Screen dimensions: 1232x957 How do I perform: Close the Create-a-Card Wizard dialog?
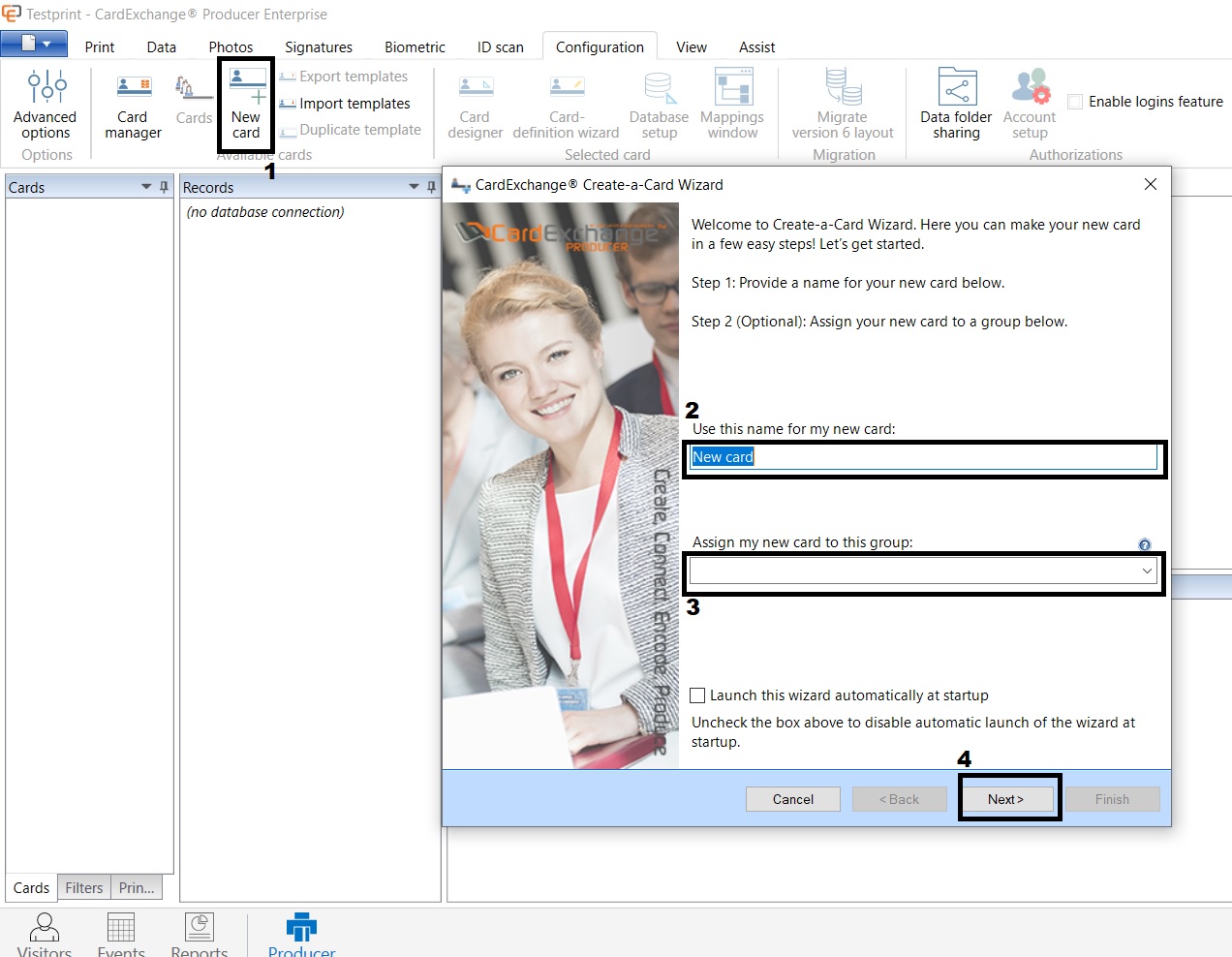pyautogui.click(x=1150, y=184)
